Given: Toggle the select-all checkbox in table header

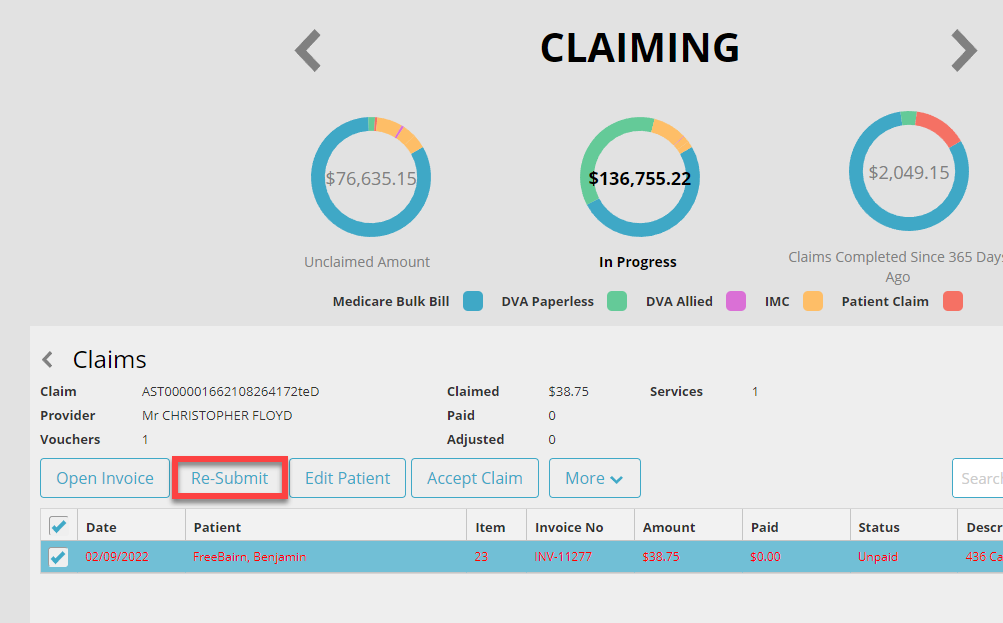Looking at the screenshot, I should click(x=58, y=526).
